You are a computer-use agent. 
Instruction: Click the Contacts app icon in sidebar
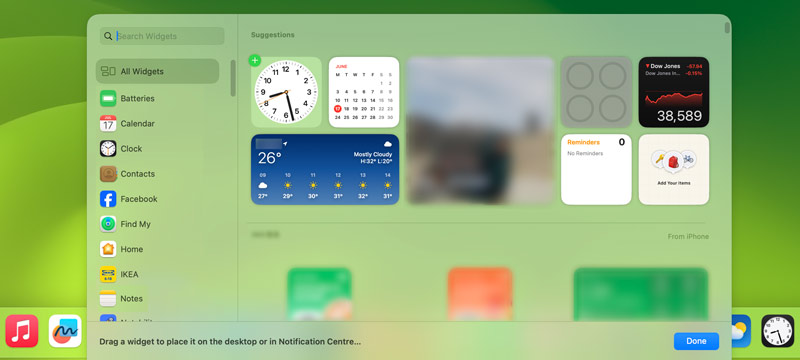coord(108,174)
